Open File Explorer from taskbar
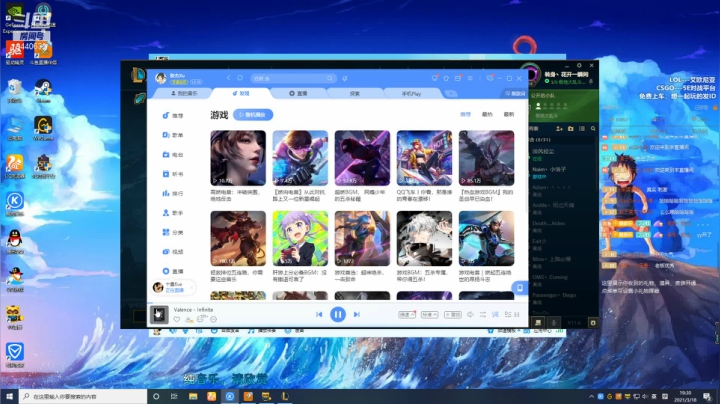Viewport: 720px width, 404px height. (193, 396)
